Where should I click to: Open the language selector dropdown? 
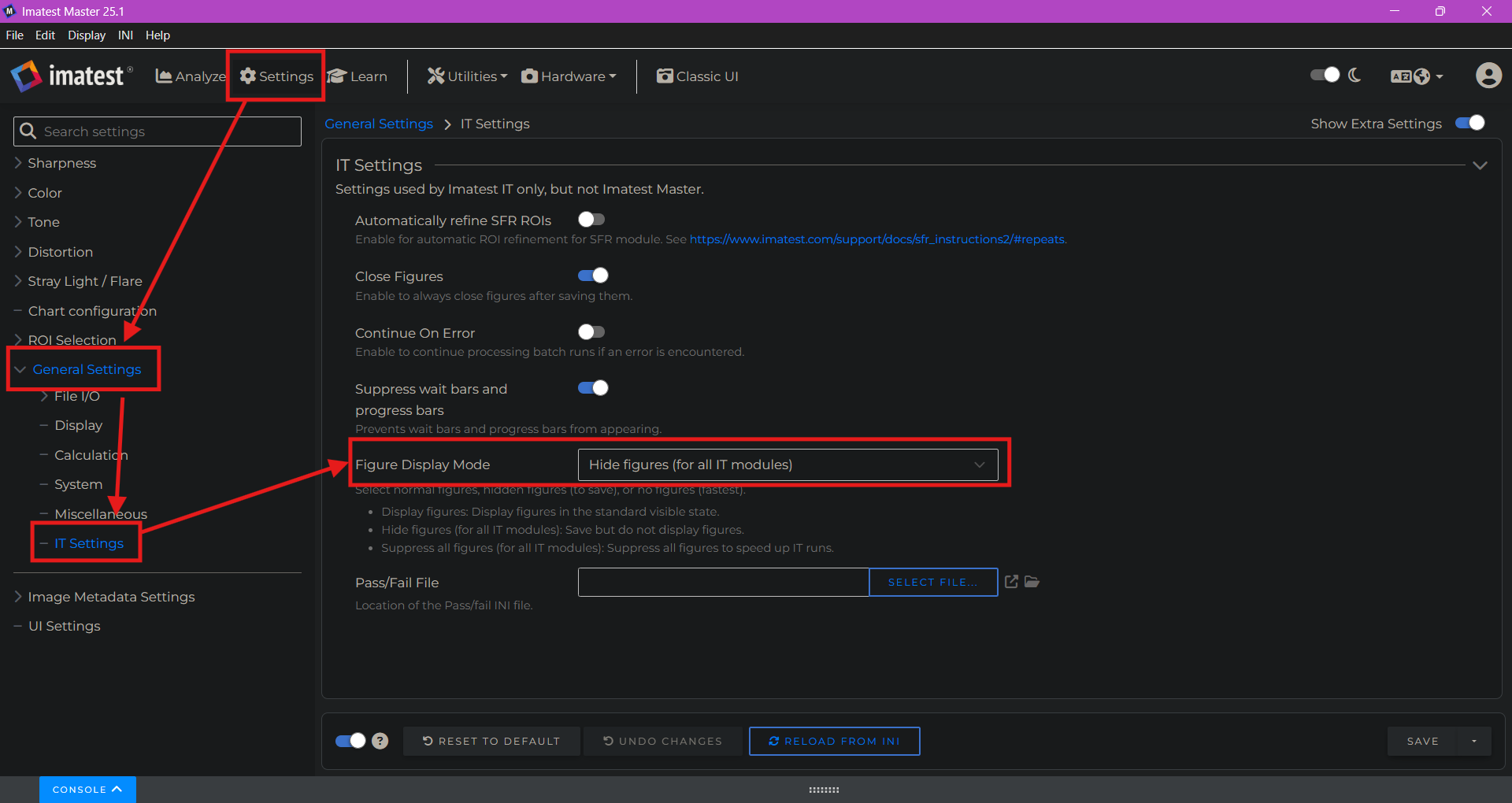1417,76
